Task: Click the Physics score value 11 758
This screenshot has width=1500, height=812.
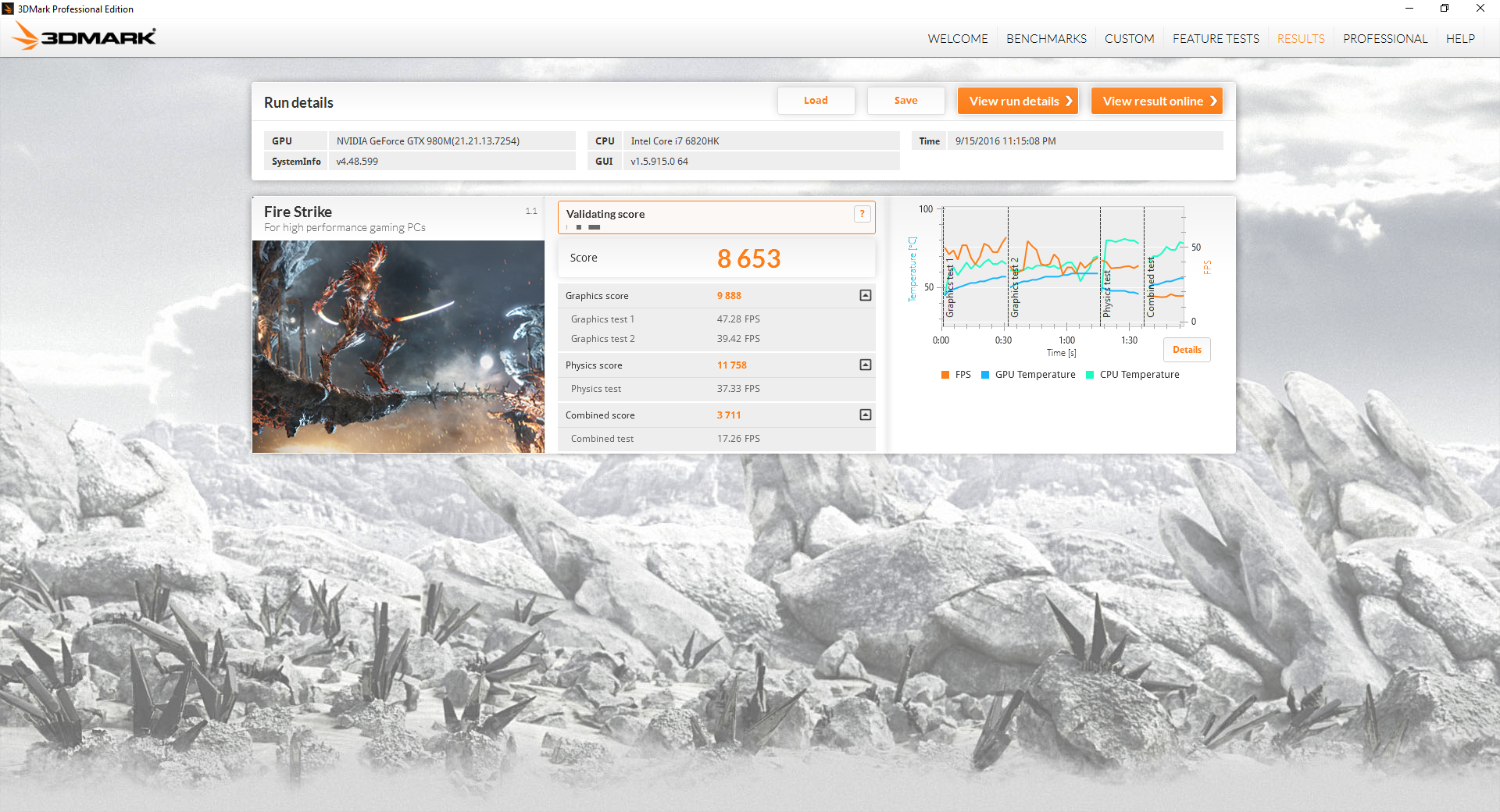Action: pos(732,365)
